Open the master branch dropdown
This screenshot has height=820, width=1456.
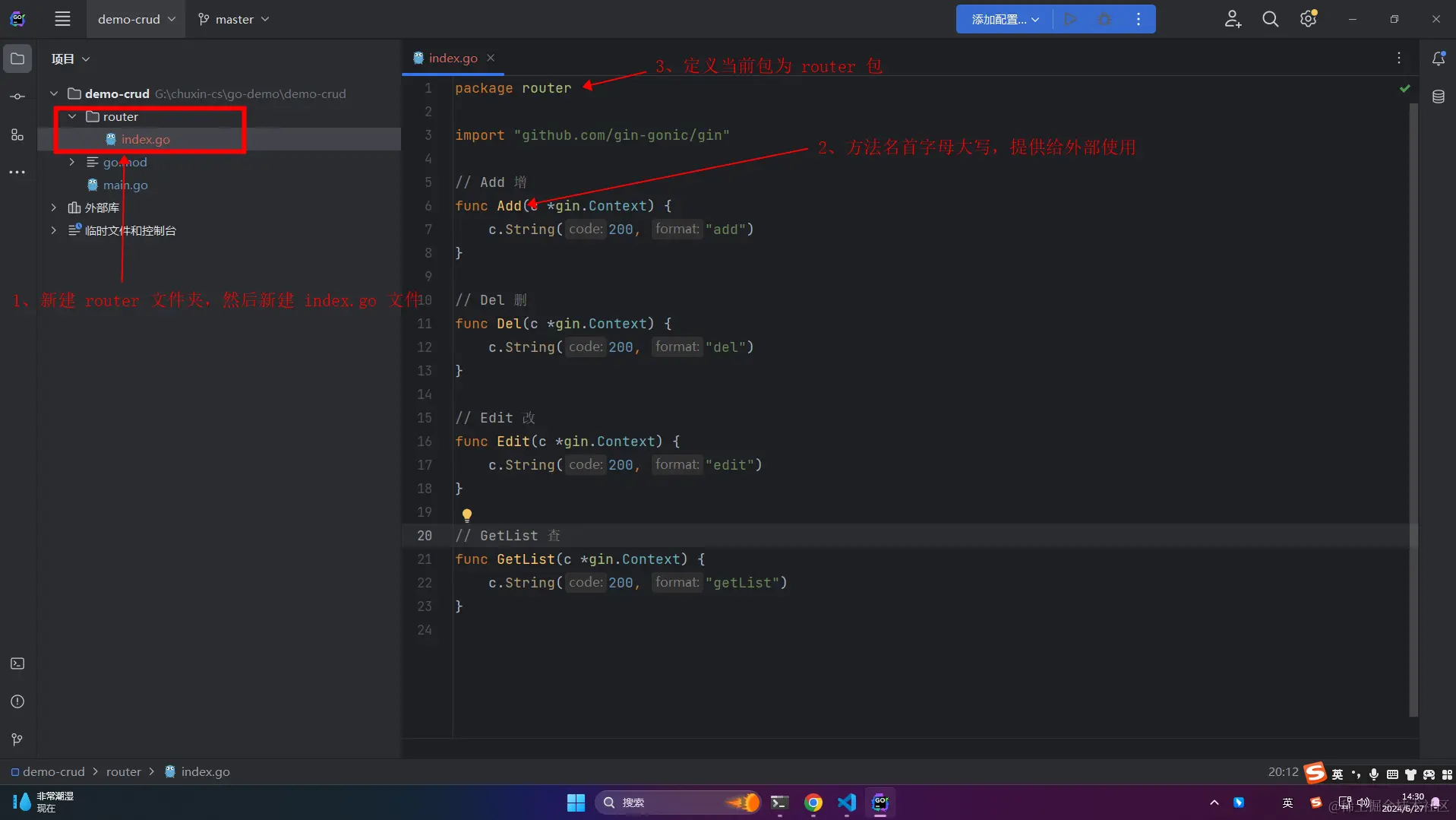click(x=233, y=19)
